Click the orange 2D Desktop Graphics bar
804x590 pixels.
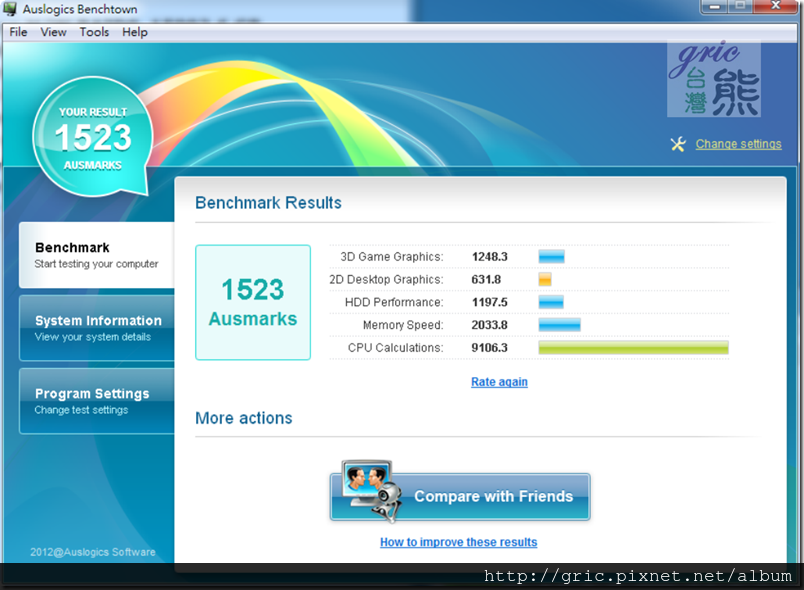pos(545,279)
